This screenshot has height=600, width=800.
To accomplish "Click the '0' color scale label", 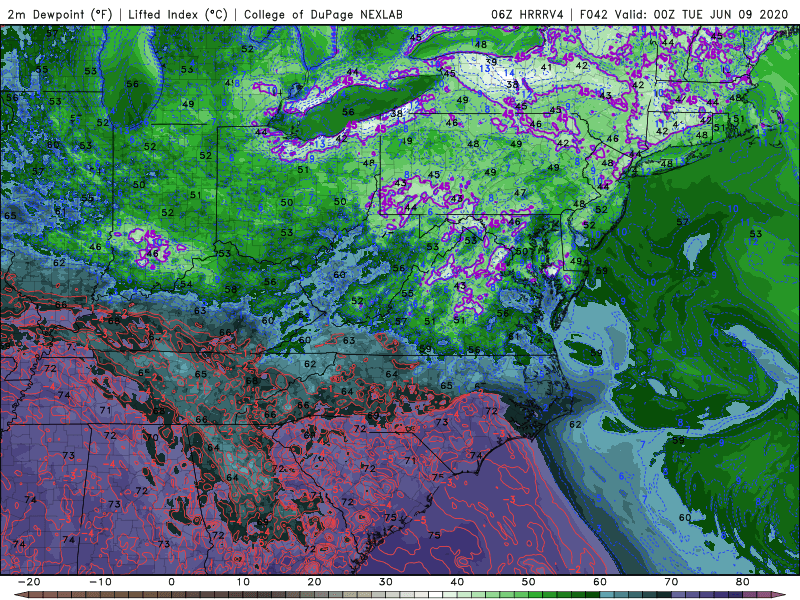I will [171, 582].
